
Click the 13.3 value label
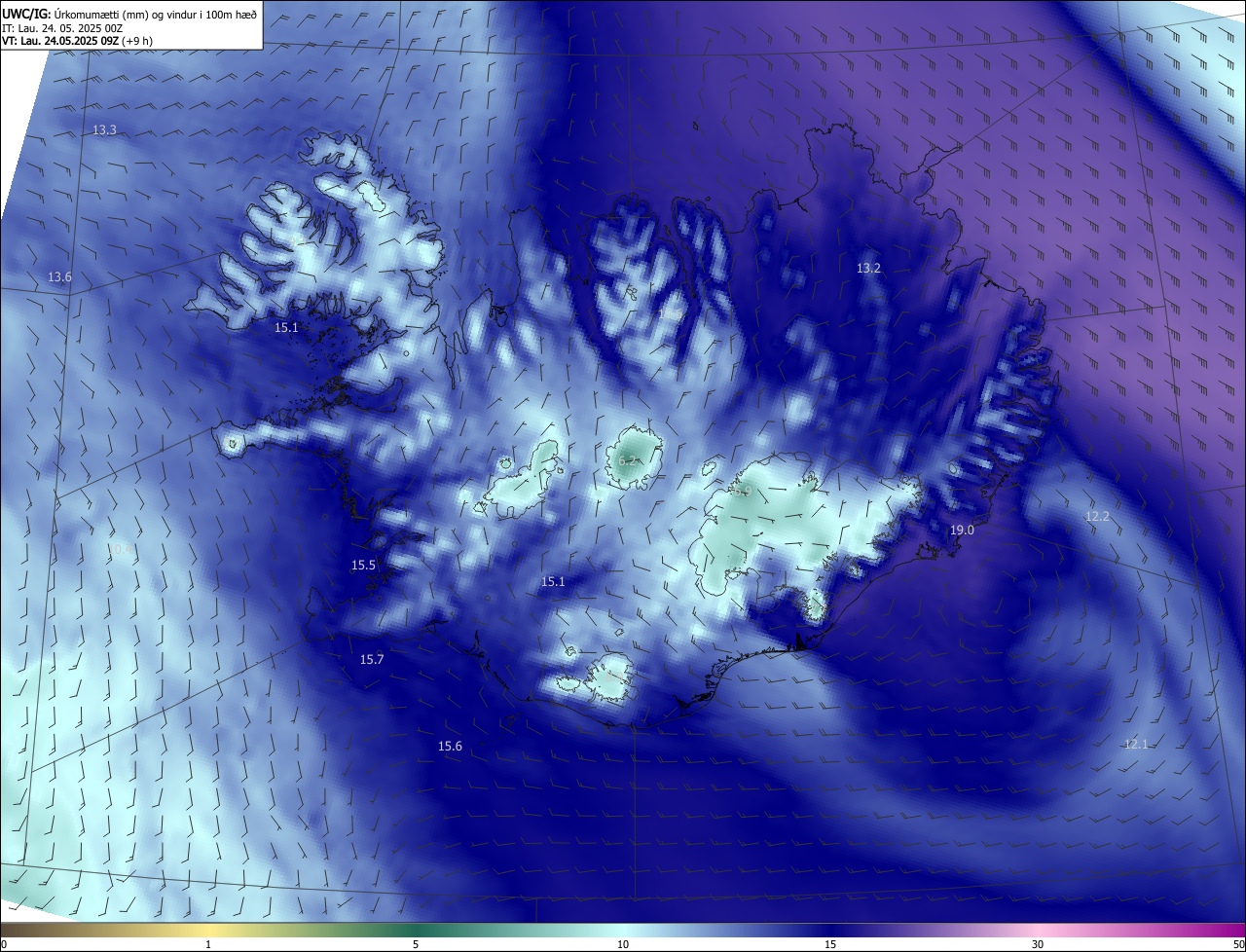point(104,129)
